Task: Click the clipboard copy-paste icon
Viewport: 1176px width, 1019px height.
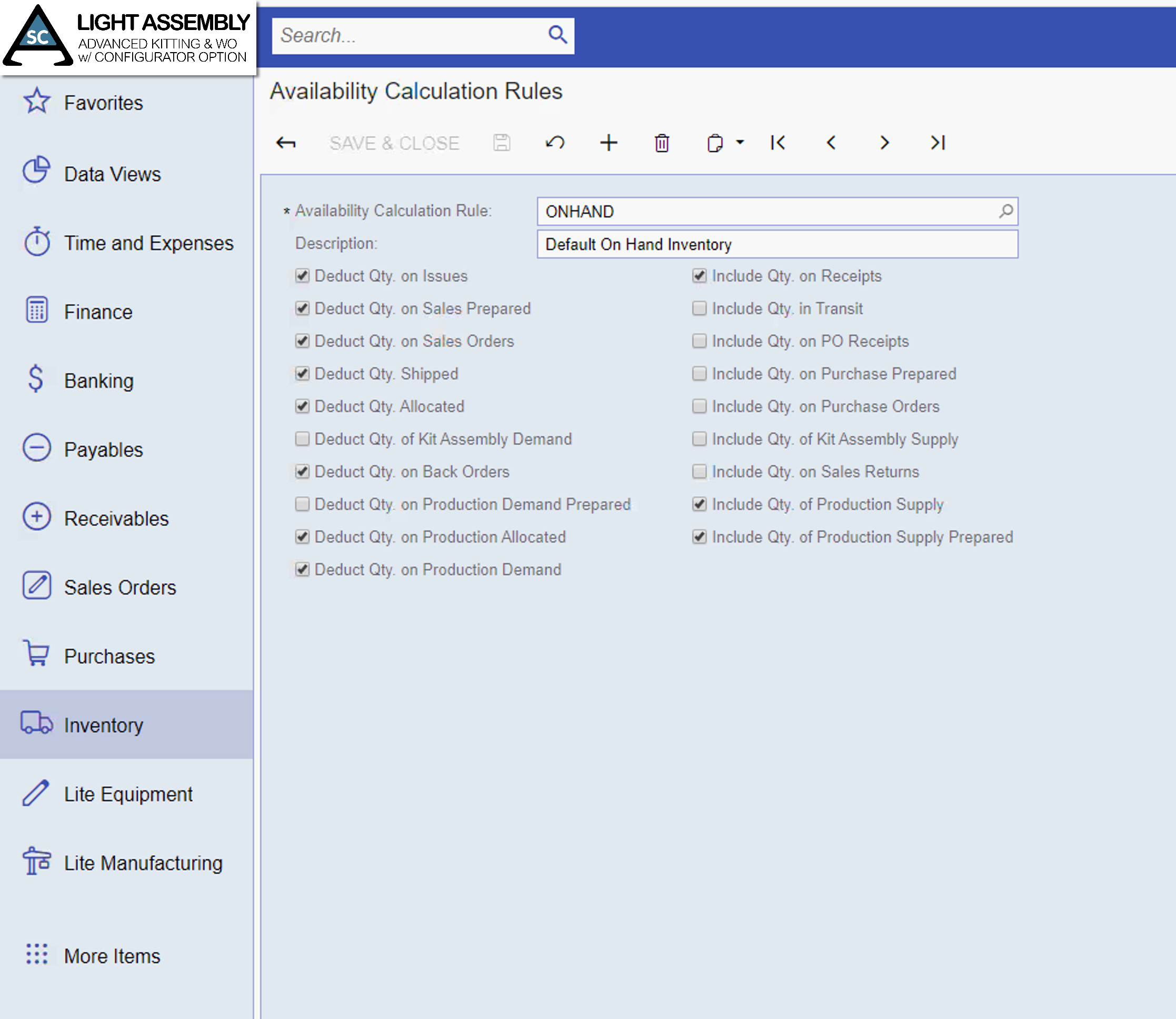Action: point(715,143)
